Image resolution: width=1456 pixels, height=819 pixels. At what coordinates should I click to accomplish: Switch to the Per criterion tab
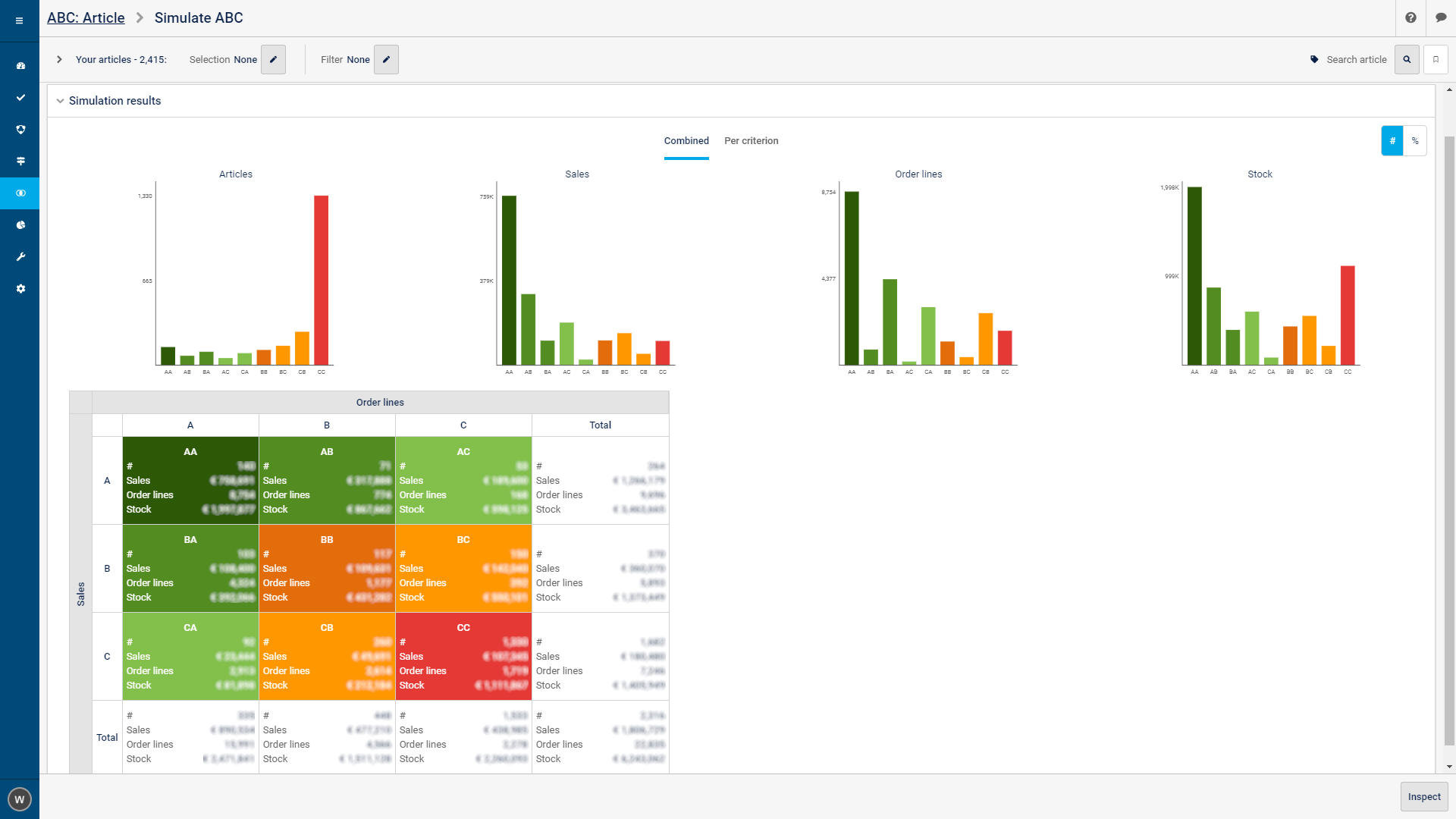(751, 141)
